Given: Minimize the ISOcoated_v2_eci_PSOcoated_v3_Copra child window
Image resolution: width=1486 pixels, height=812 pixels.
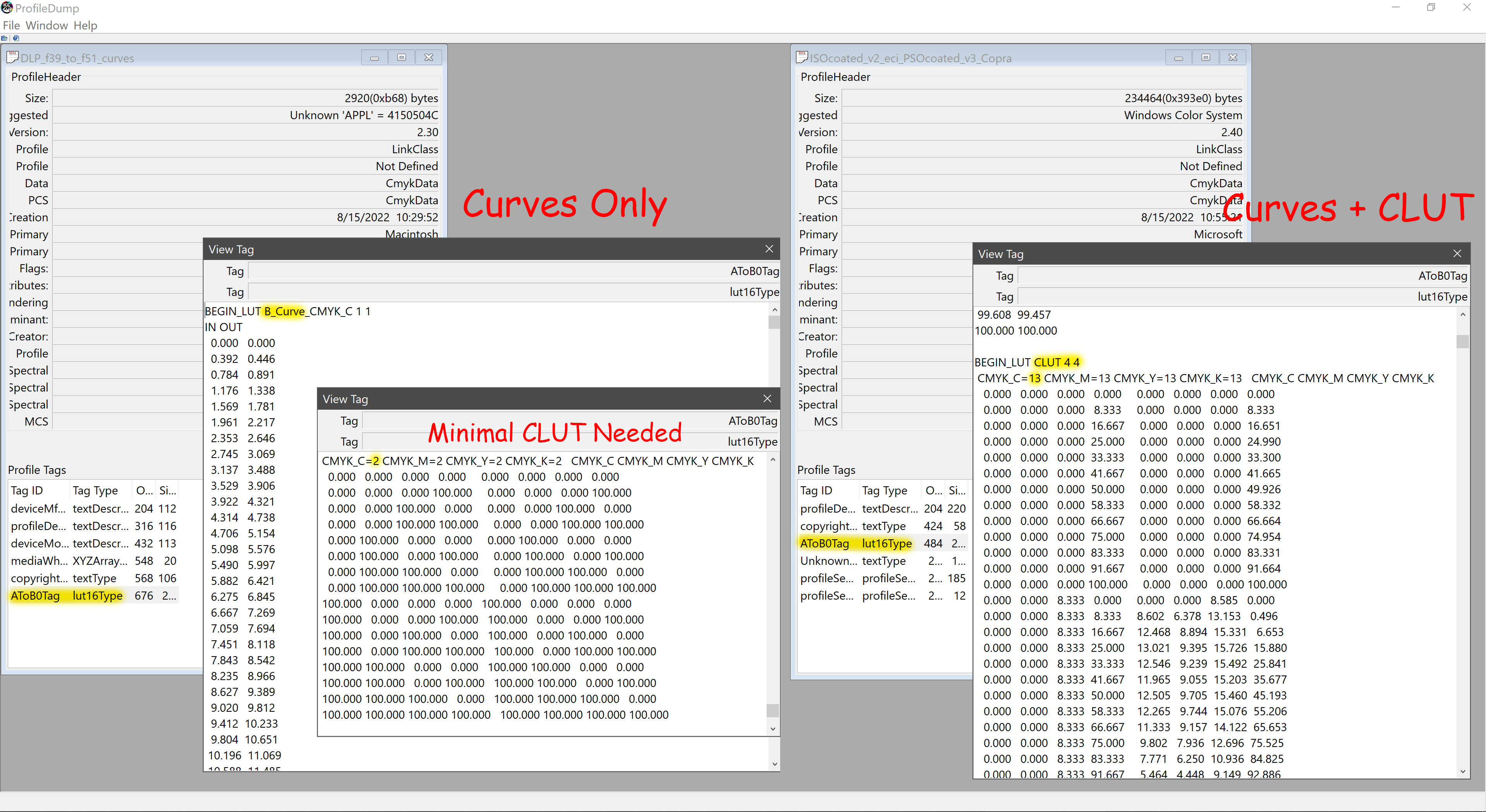Looking at the screenshot, I should (x=1178, y=57).
